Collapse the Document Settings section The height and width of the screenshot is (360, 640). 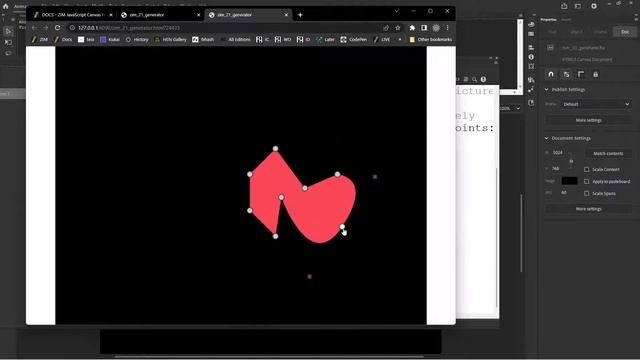tap(547, 138)
